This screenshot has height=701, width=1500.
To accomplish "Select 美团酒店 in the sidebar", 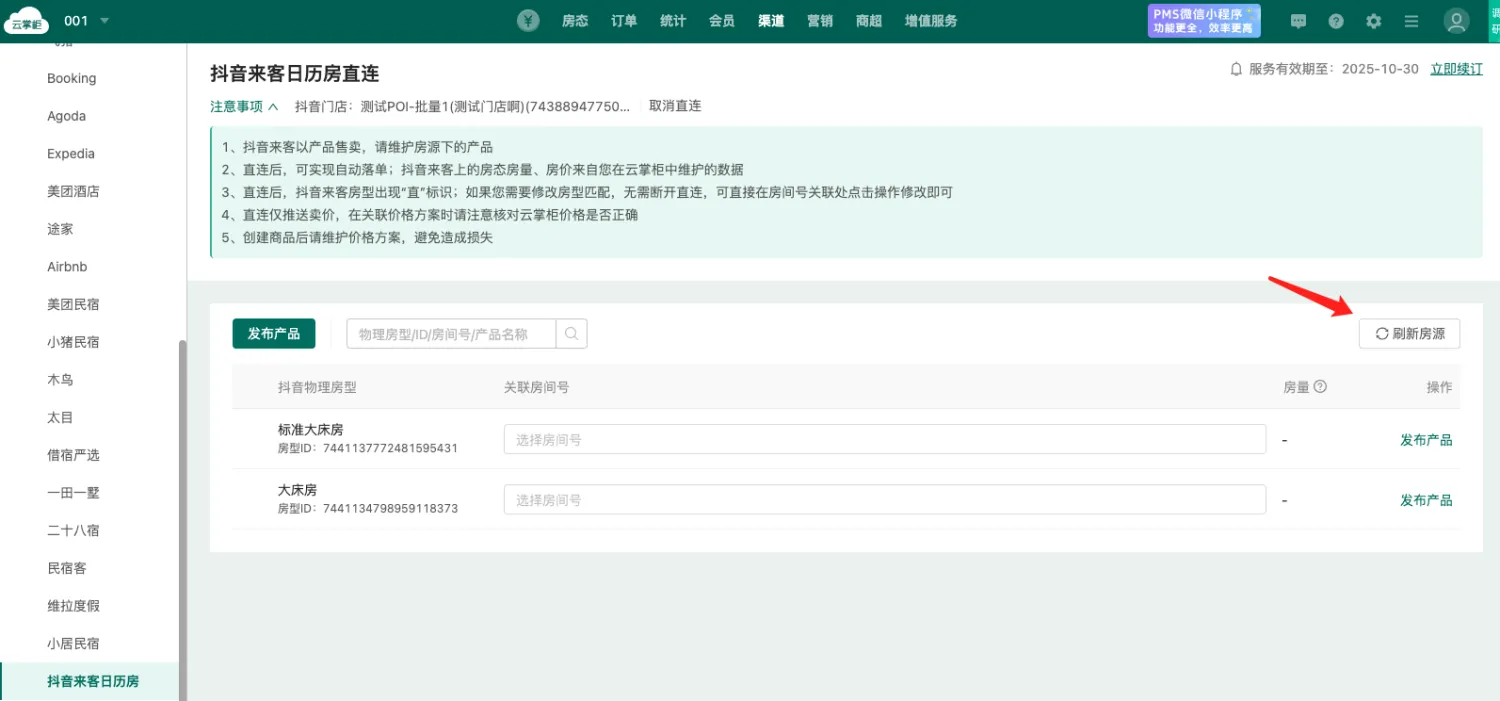I will [73, 191].
